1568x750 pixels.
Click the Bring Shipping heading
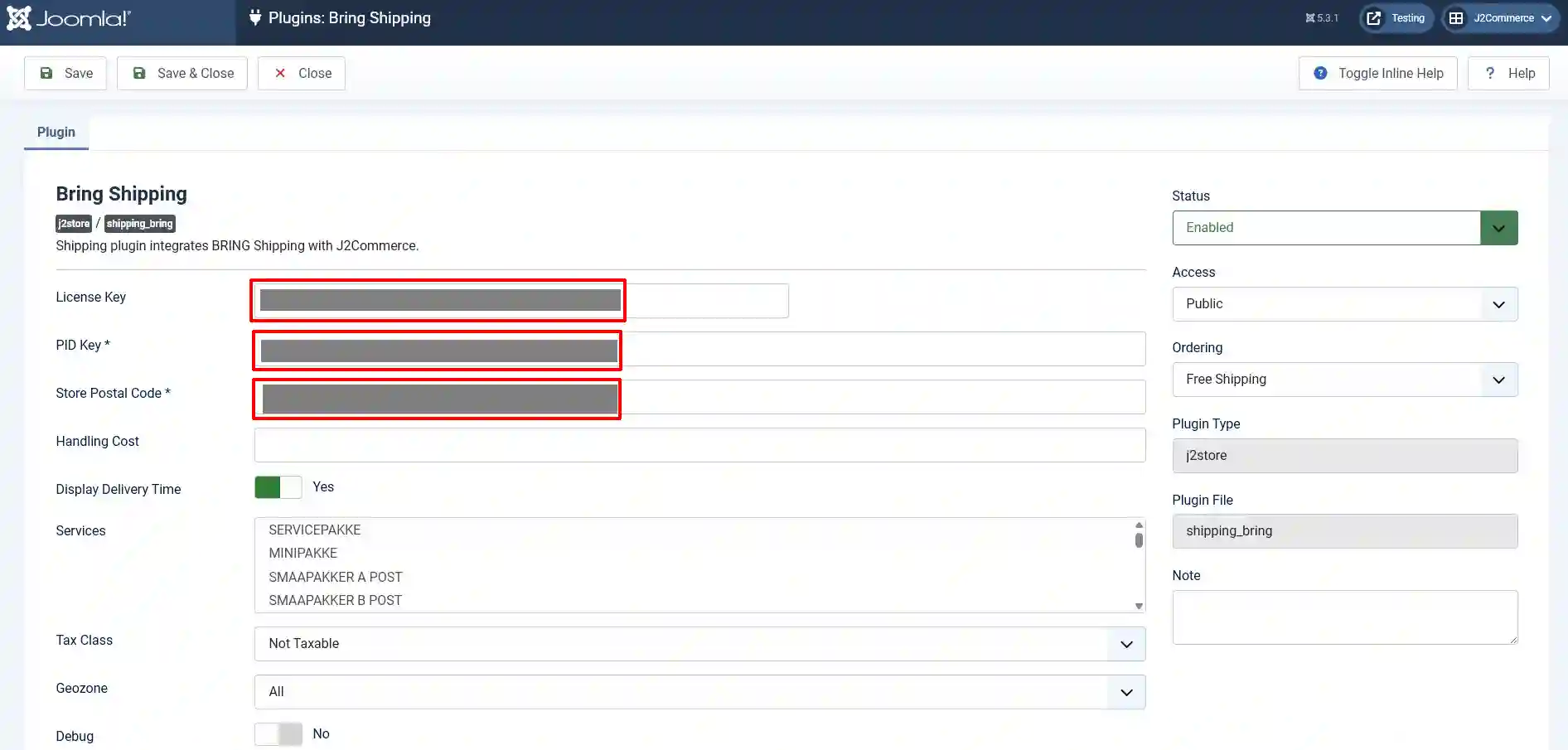[122, 194]
